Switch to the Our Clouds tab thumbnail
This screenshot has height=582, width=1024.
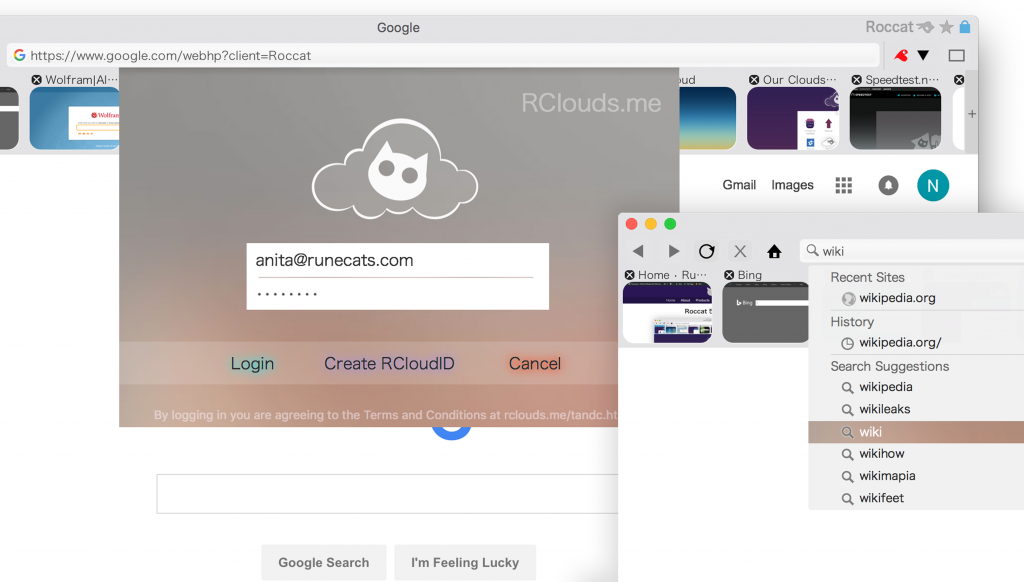pyautogui.click(x=793, y=118)
